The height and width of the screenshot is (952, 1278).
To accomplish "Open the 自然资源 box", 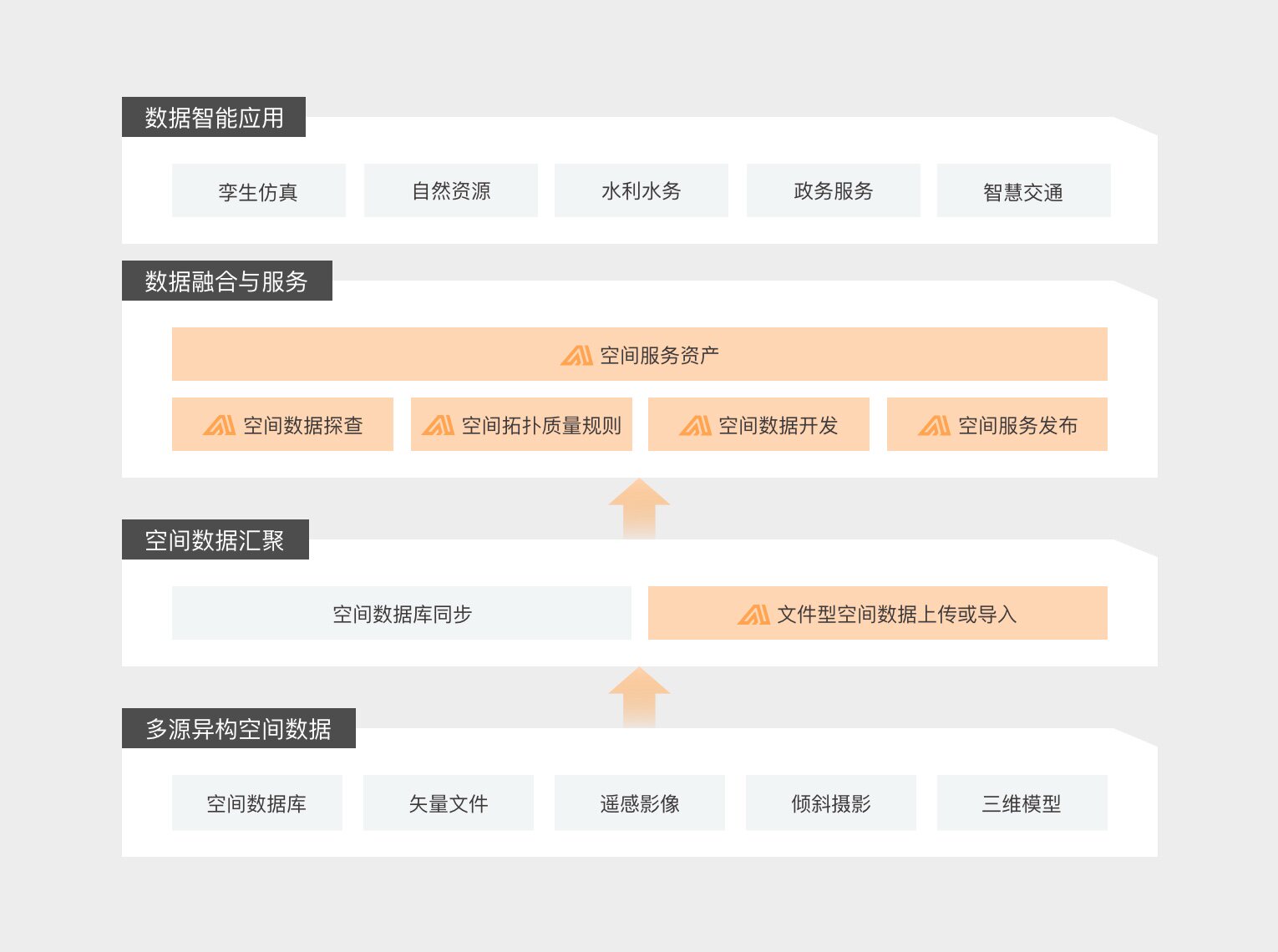I will pos(451,190).
